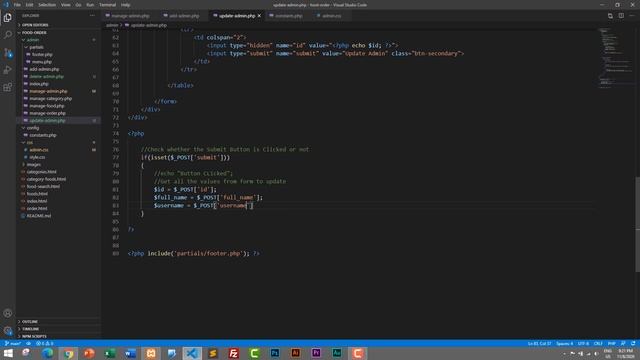Screen dimensions: 640x360
Task: Open Windows Start menu
Action: point(8,353)
